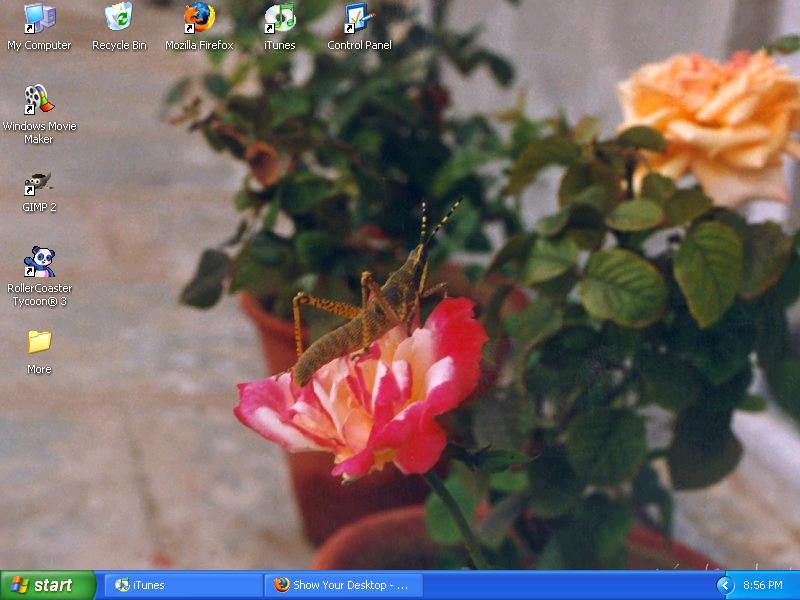
Task: Click the GIMP 2 desktop icon
Action: coord(39,183)
